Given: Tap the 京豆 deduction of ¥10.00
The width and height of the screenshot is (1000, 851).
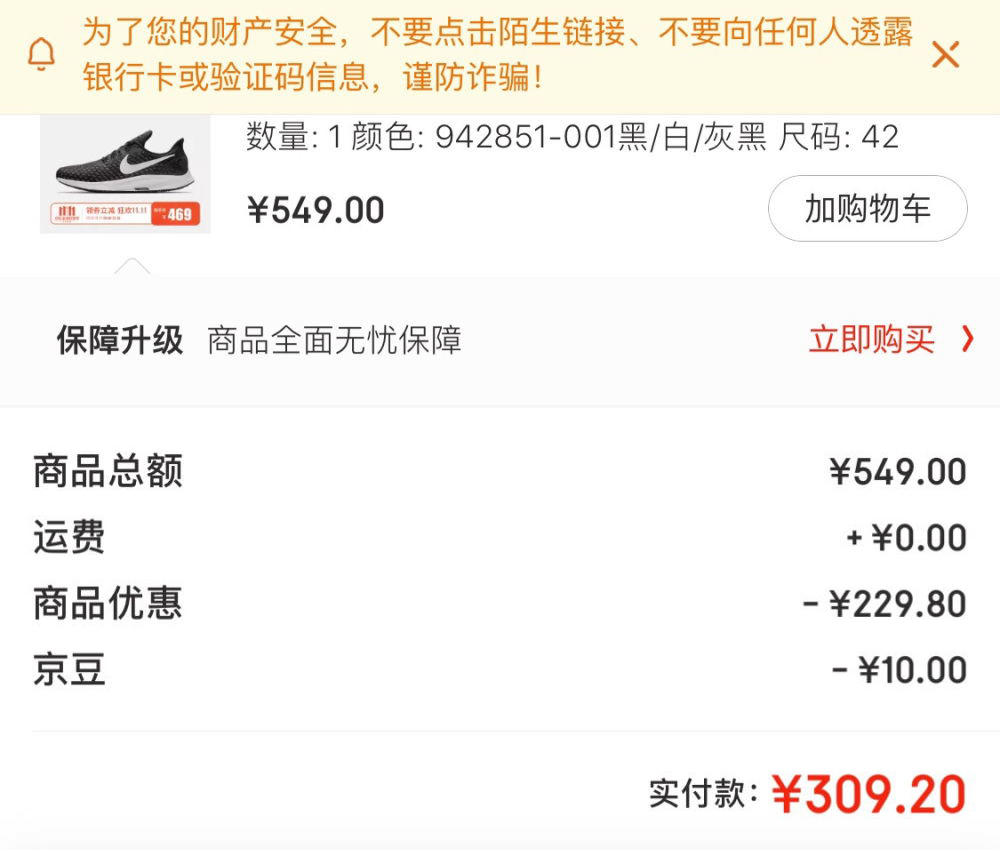Looking at the screenshot, I should point(899,670).
